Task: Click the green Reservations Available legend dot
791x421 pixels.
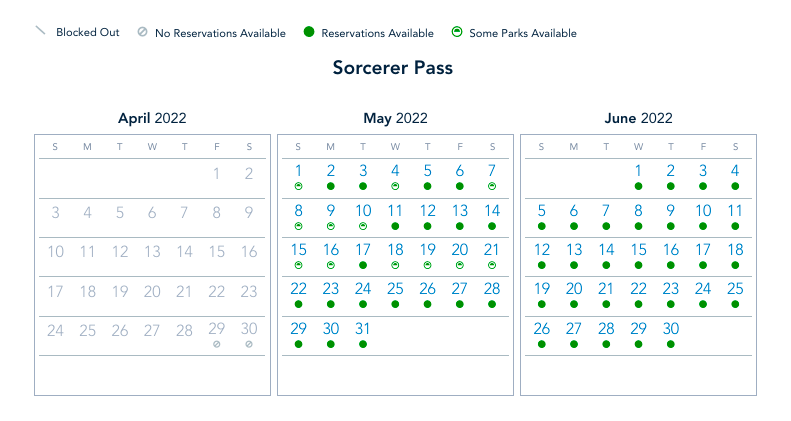Action: [309, 33]
